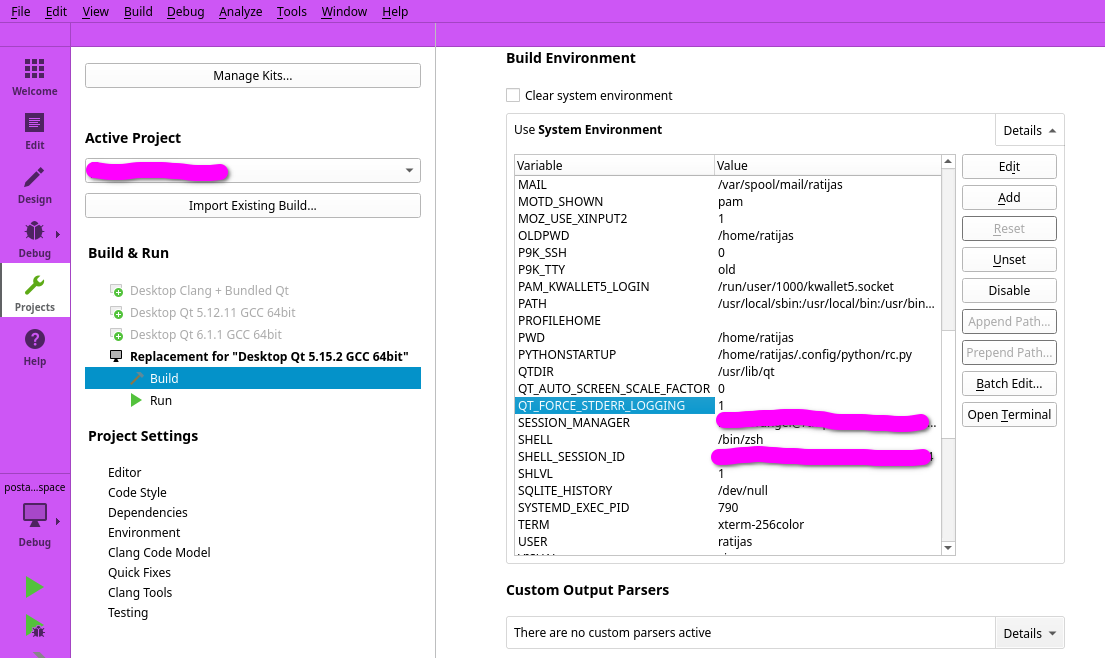The image size is (1105, 658).
Task: Click the Manage Kits button
Action: click(252, 76)
